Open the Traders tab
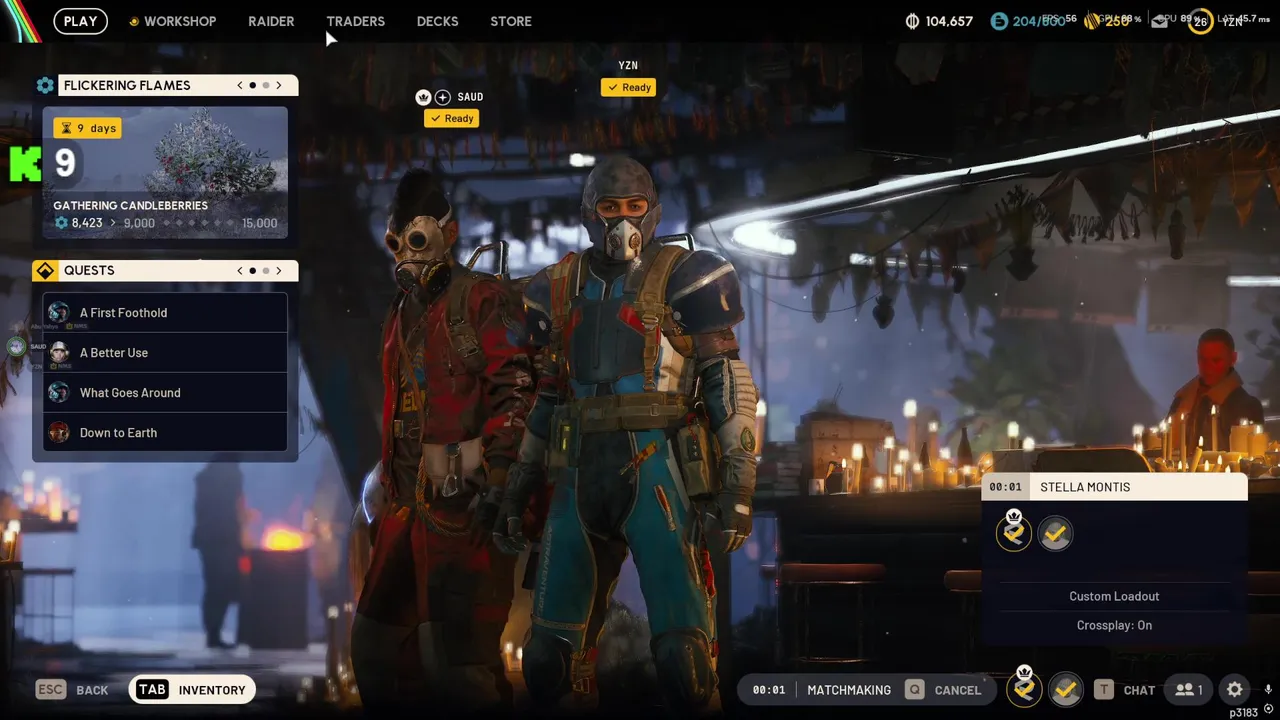Viewport: 1280px width, 720px height. point(355,21)
